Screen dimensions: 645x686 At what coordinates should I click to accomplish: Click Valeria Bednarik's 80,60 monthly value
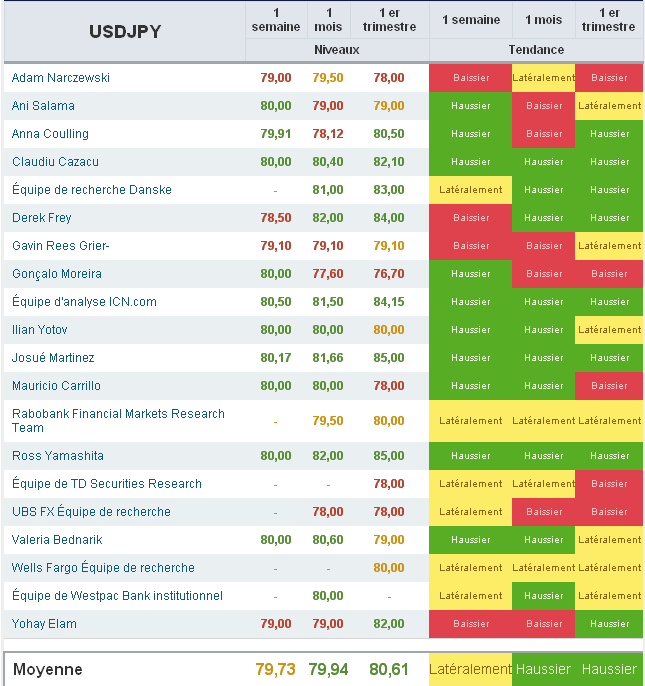pos(328,540)
